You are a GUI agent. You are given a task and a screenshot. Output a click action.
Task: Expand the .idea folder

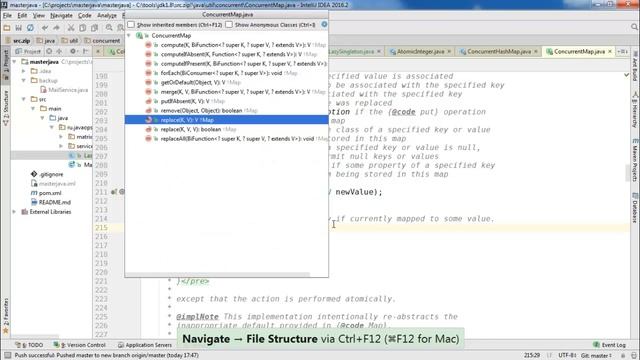coord(24,71)
